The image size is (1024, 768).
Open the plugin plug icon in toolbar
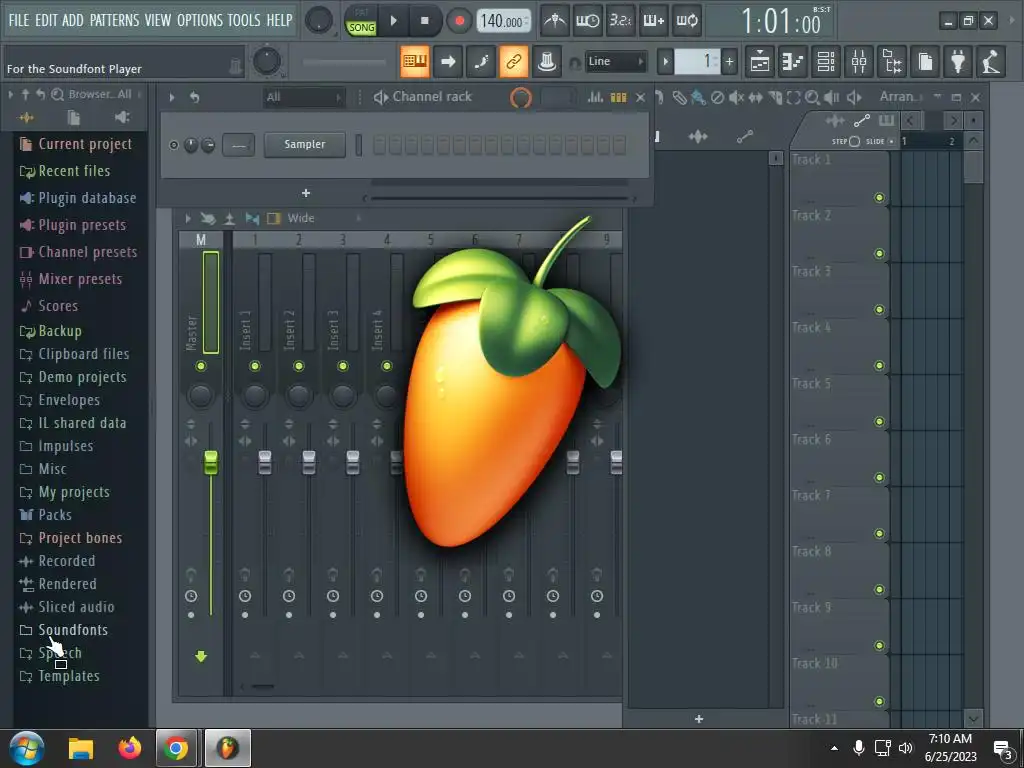click(958, 61)
